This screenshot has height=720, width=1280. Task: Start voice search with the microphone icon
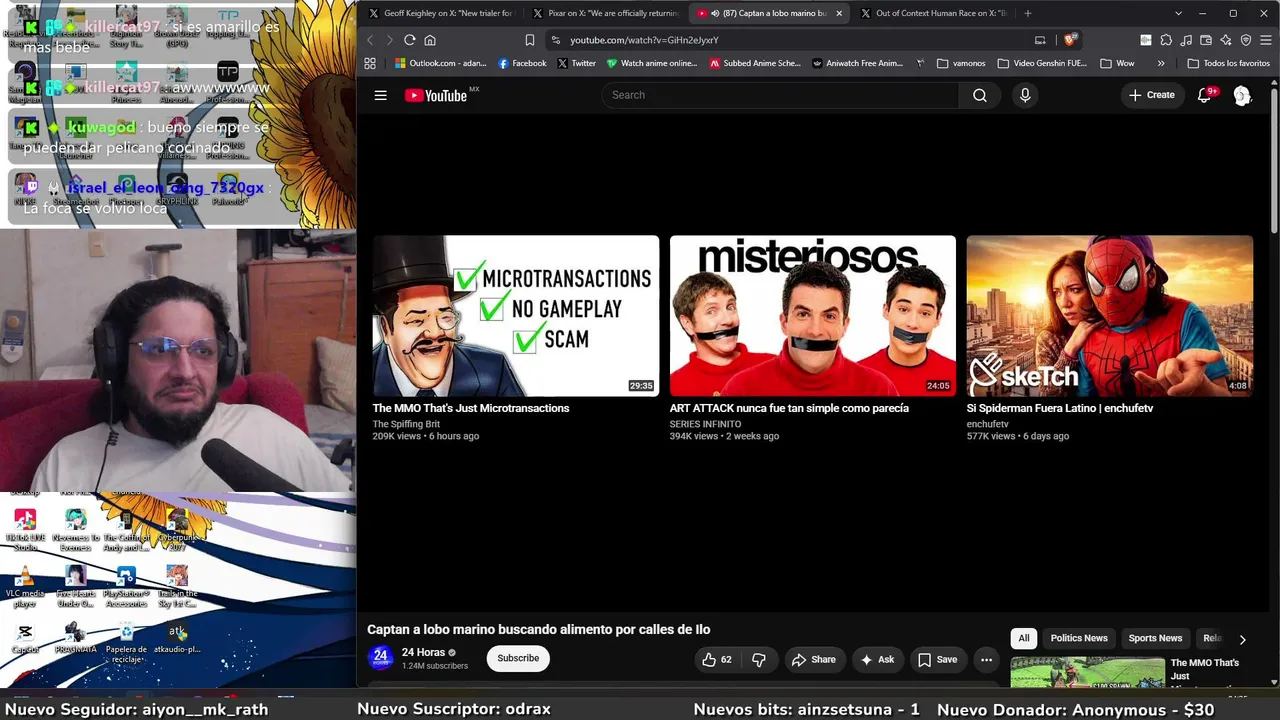[1025, 95]
